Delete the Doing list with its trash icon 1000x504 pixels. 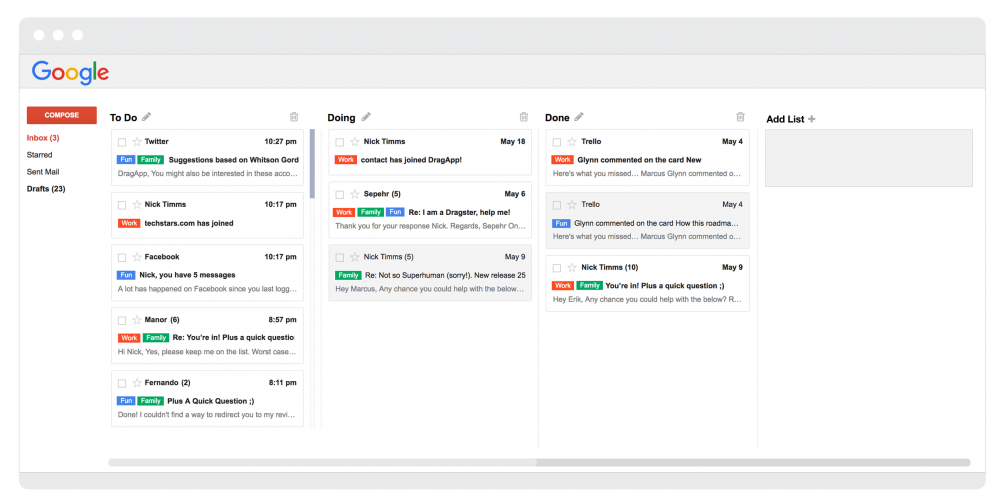[524, 117]
